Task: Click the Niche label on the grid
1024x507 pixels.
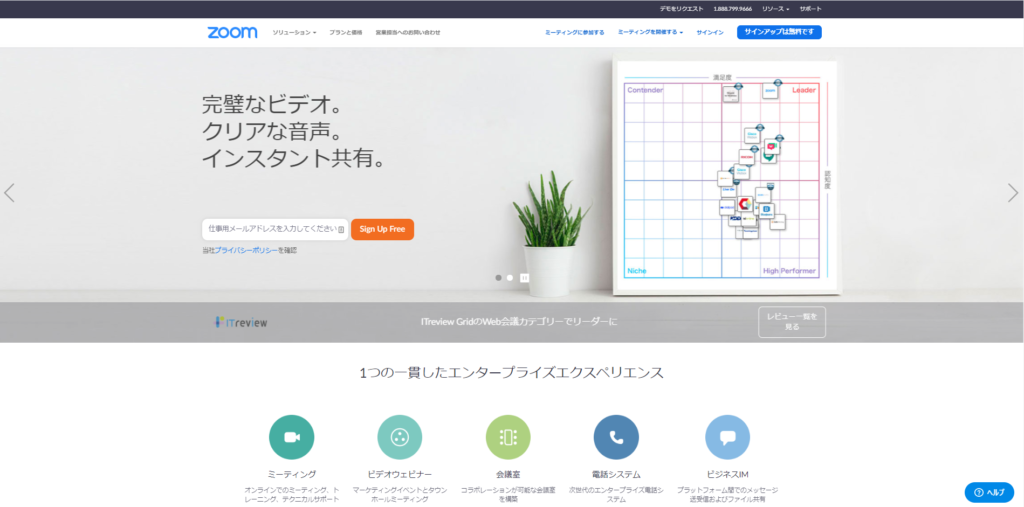Action: pos(637,270)
